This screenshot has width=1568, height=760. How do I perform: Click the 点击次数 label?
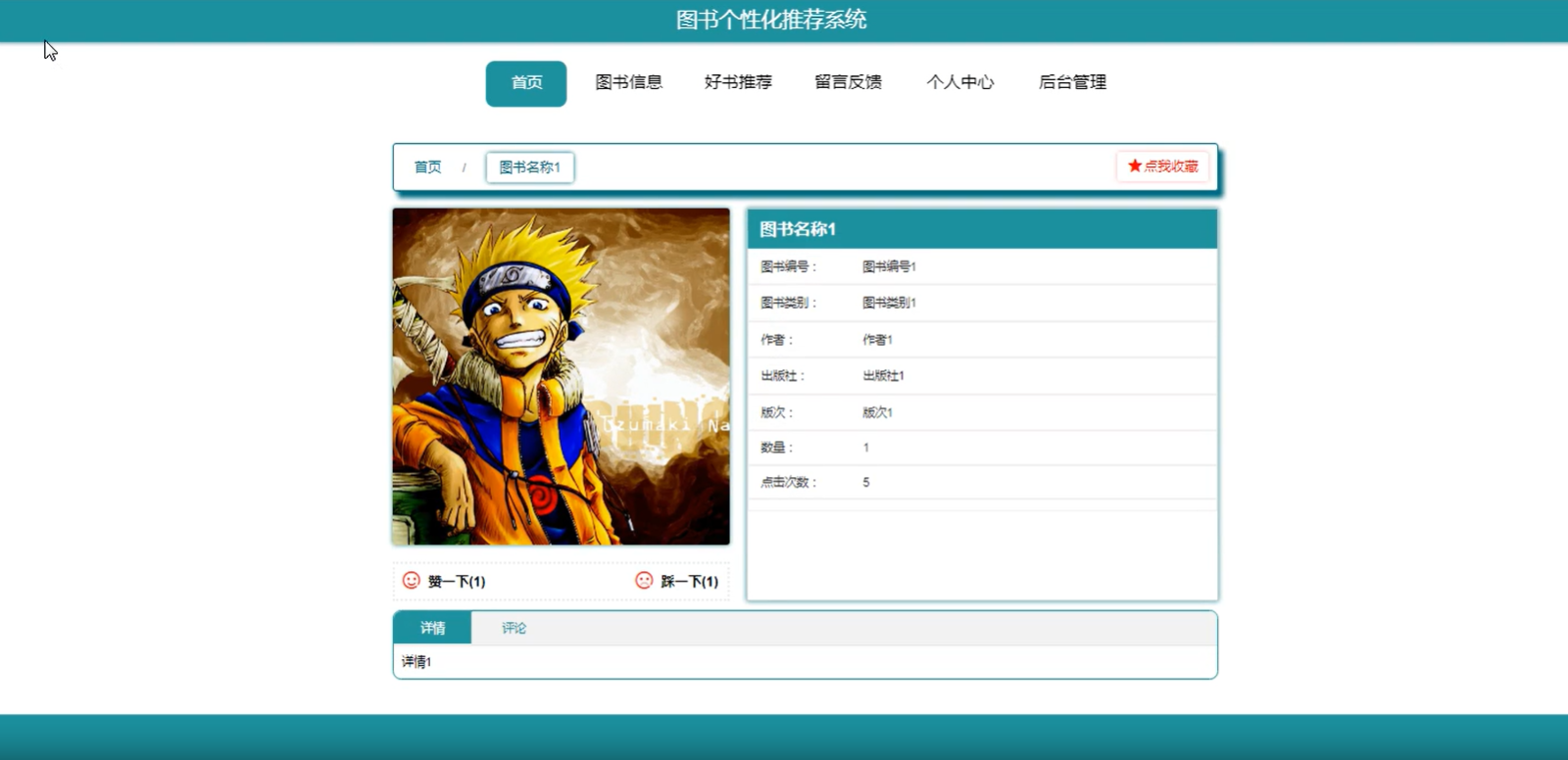click(x=788, y=482)
